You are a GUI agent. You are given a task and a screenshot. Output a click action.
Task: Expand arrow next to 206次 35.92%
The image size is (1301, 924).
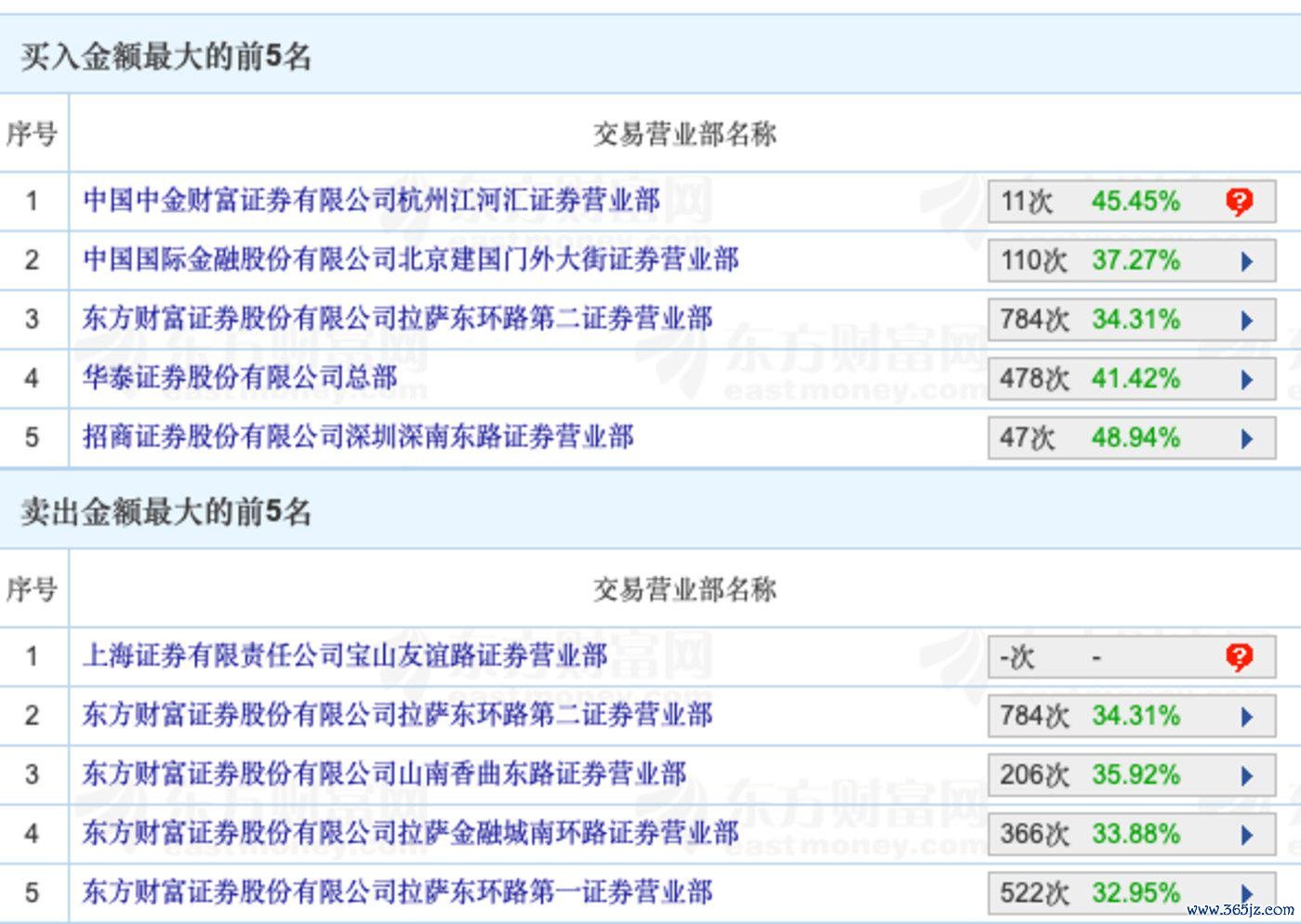tap(1247, 776)
